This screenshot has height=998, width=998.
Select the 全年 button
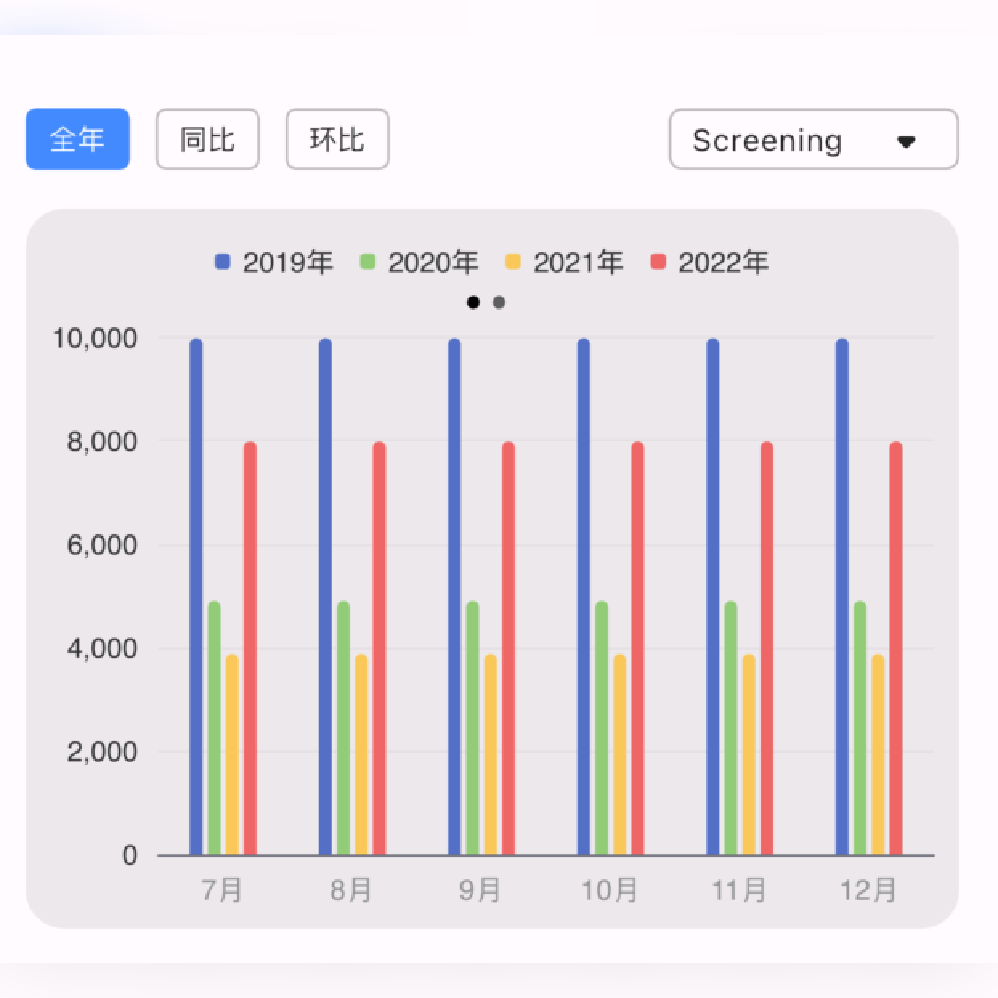77,139
